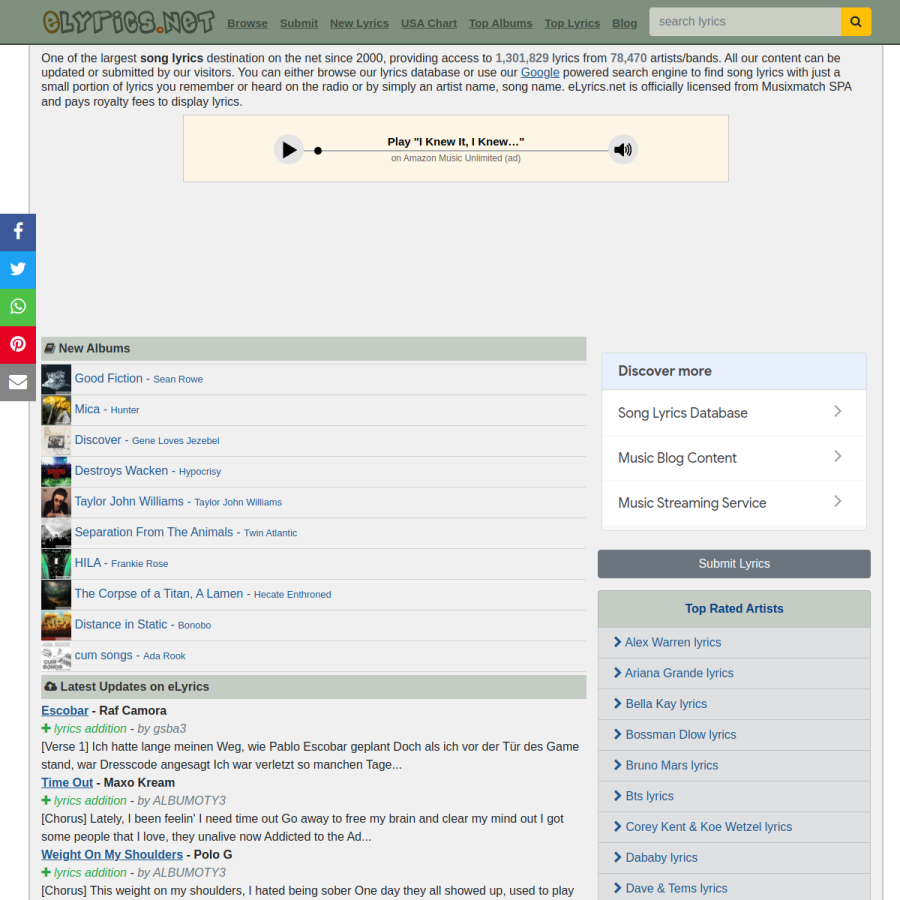Open Gene Loves Jezebel artist link
900x900 pixels.
coord(176,441)
